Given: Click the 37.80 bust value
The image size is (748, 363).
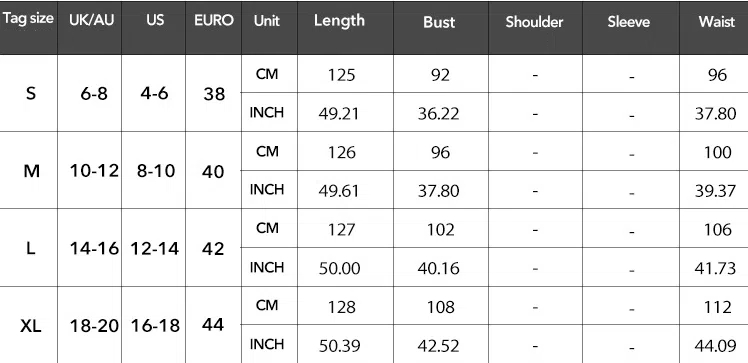Looking at the screenshot, I should pos(438,191).
